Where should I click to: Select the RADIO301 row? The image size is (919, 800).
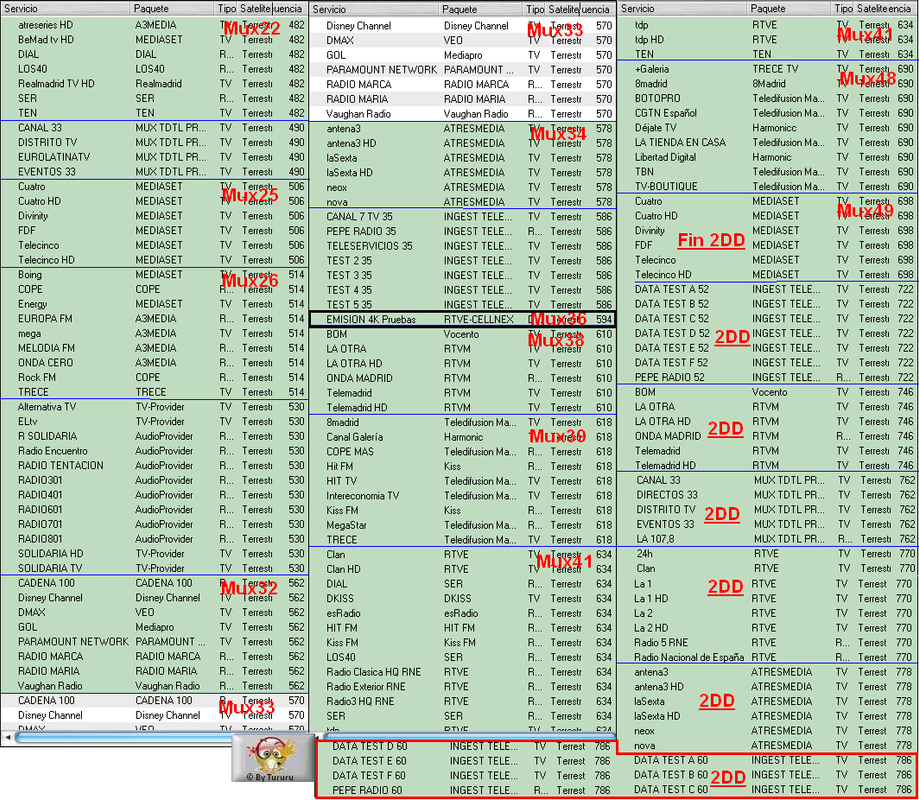(x=154, y=480)
